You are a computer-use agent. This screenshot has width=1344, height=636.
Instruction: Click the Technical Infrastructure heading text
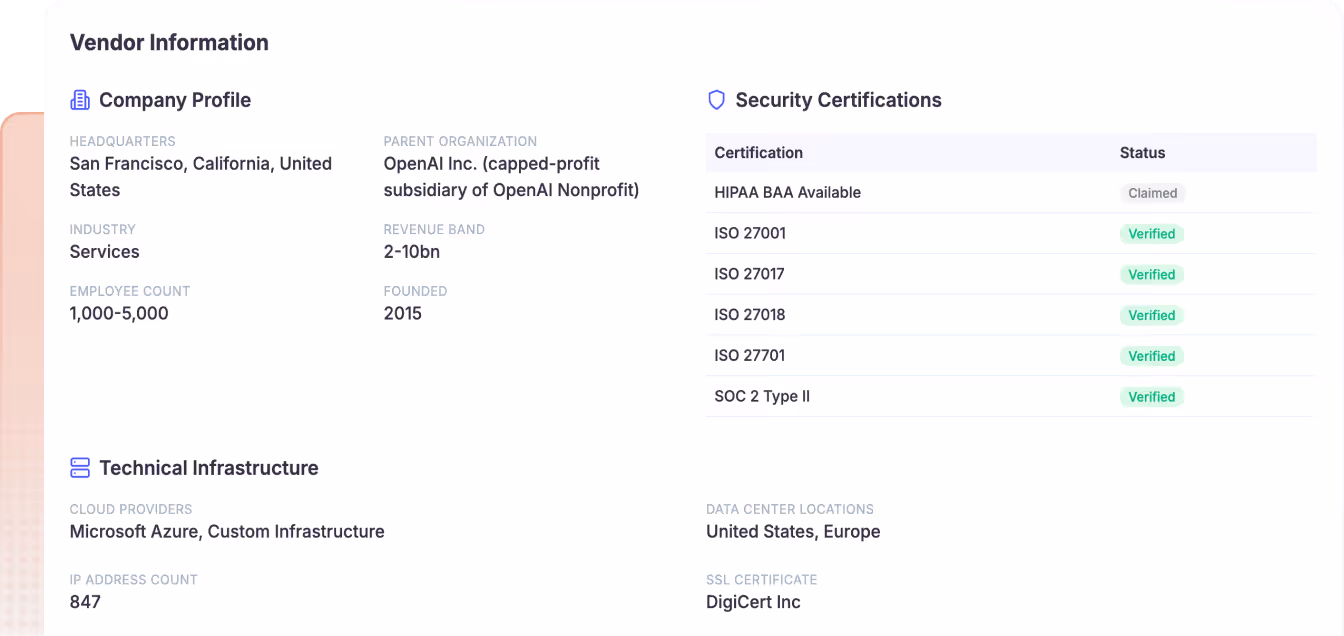(209, 468)
